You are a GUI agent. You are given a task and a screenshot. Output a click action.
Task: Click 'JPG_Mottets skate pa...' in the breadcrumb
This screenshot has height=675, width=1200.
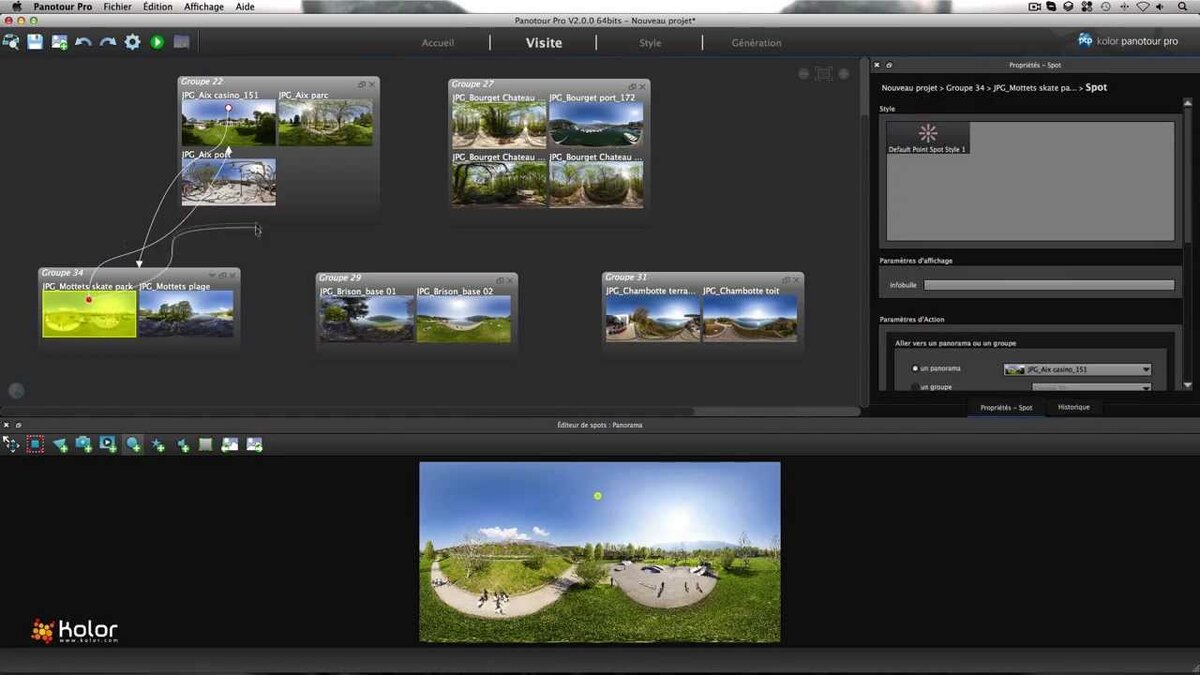(x=1035, y=88)
